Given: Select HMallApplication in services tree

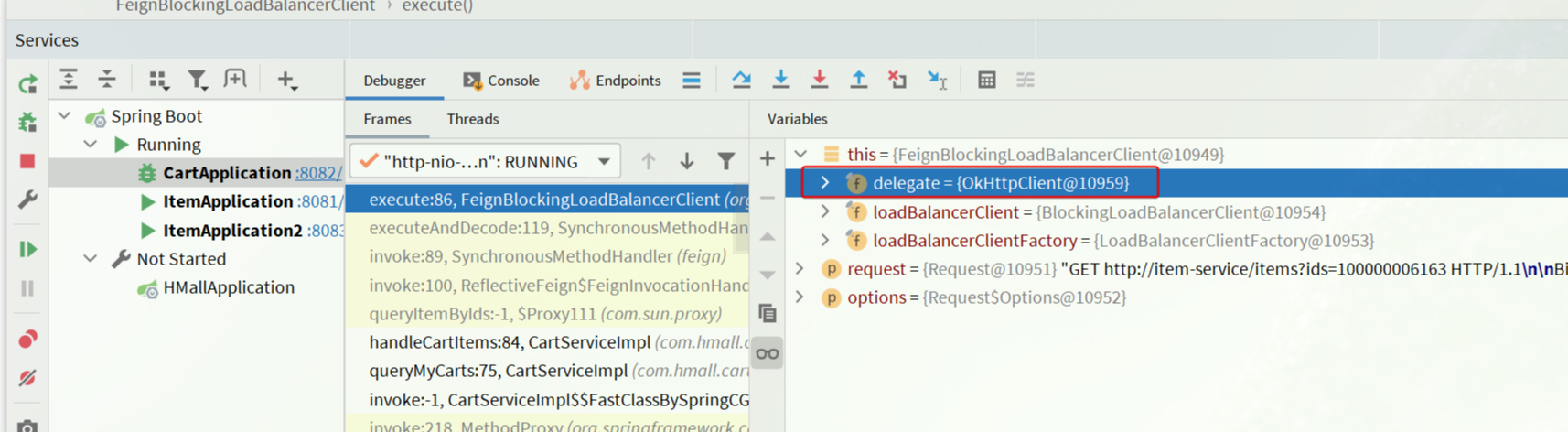Looking at the screenshot, I should click(x=228, y=287).
